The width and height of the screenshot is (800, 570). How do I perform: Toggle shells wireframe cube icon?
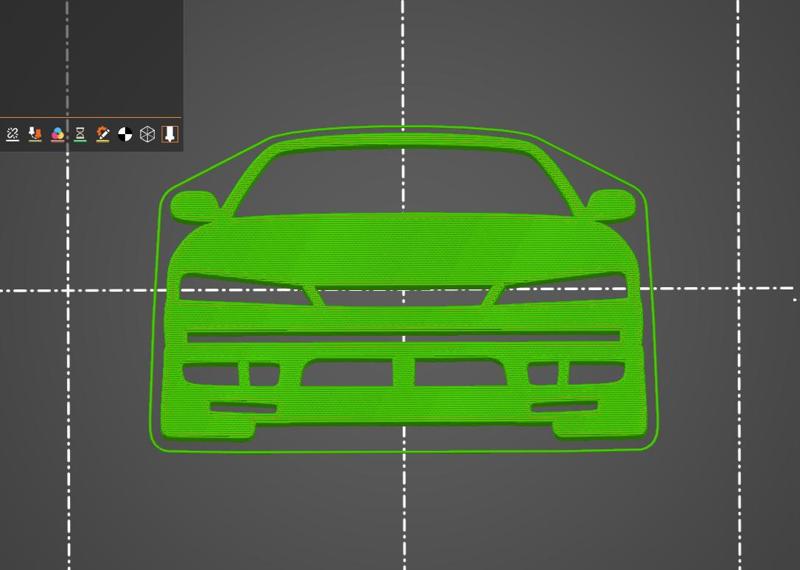tap(147, 134)
